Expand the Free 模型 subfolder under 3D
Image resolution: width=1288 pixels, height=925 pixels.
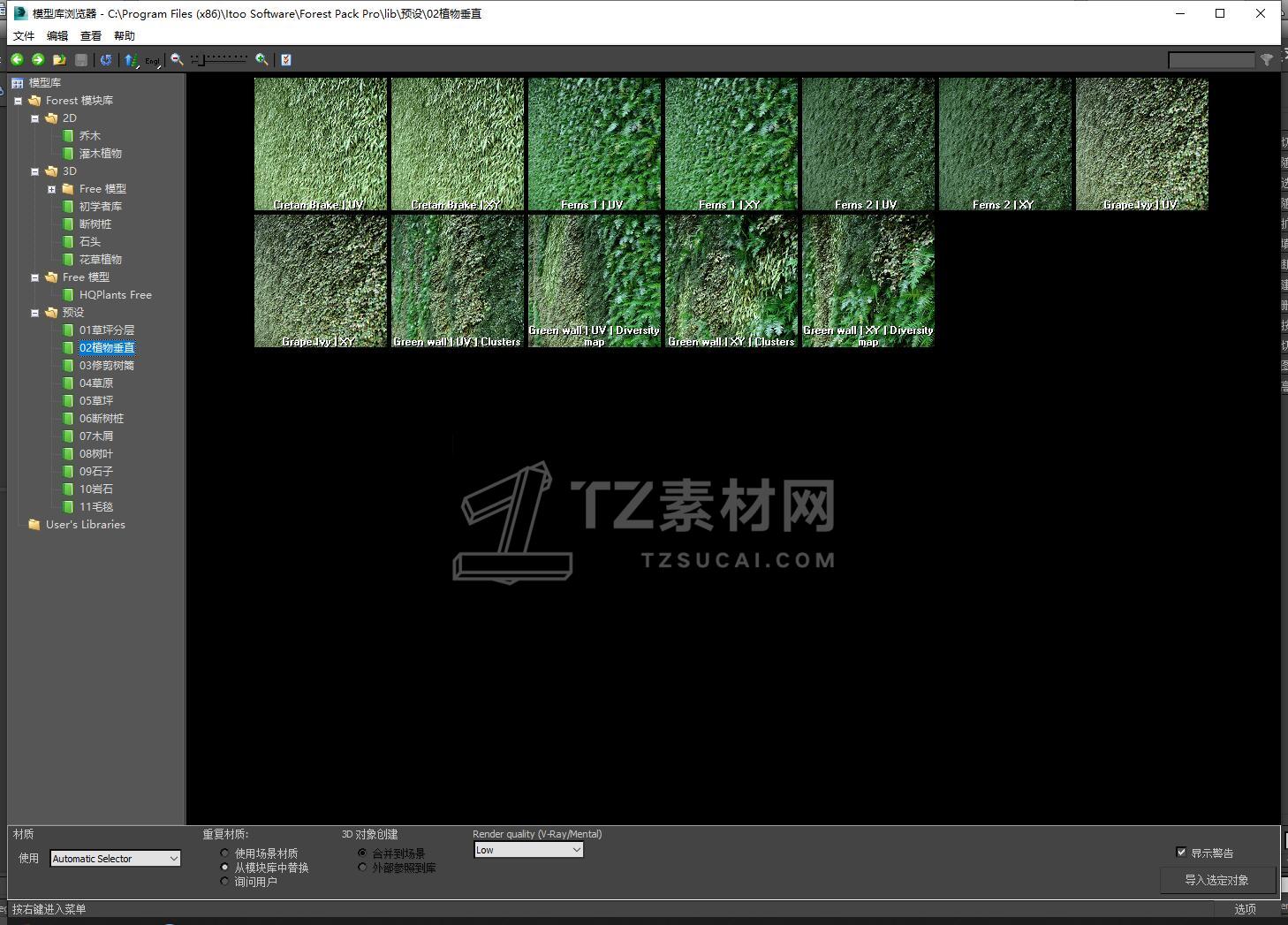point(51,189)
